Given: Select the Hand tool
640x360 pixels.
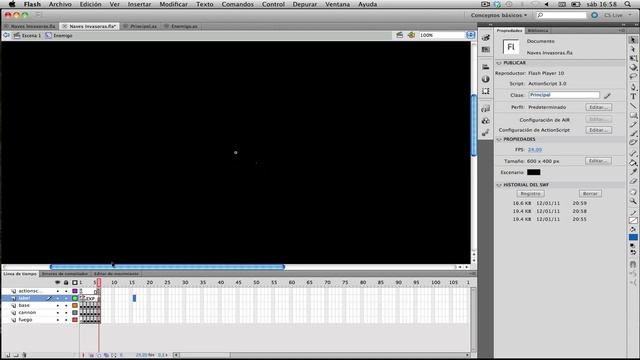Looking at the screenshot, I should pyautogui.click(x=633, y=192).
